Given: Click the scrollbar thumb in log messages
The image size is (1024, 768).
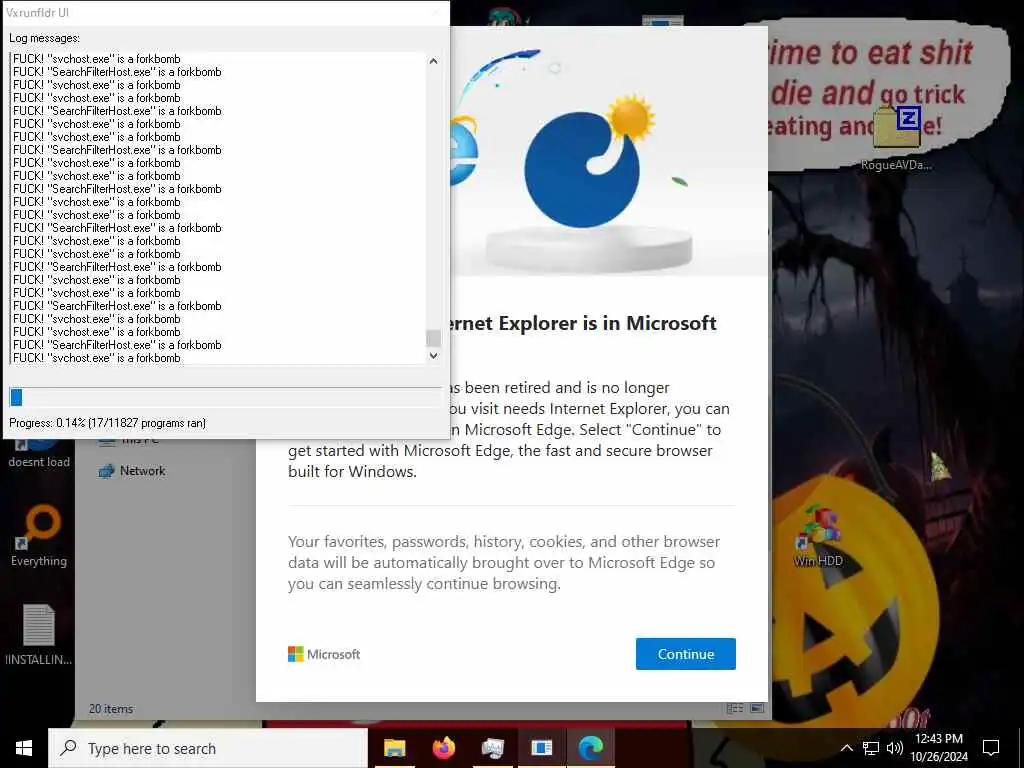Looking at the screenshot, I should 433,338.
